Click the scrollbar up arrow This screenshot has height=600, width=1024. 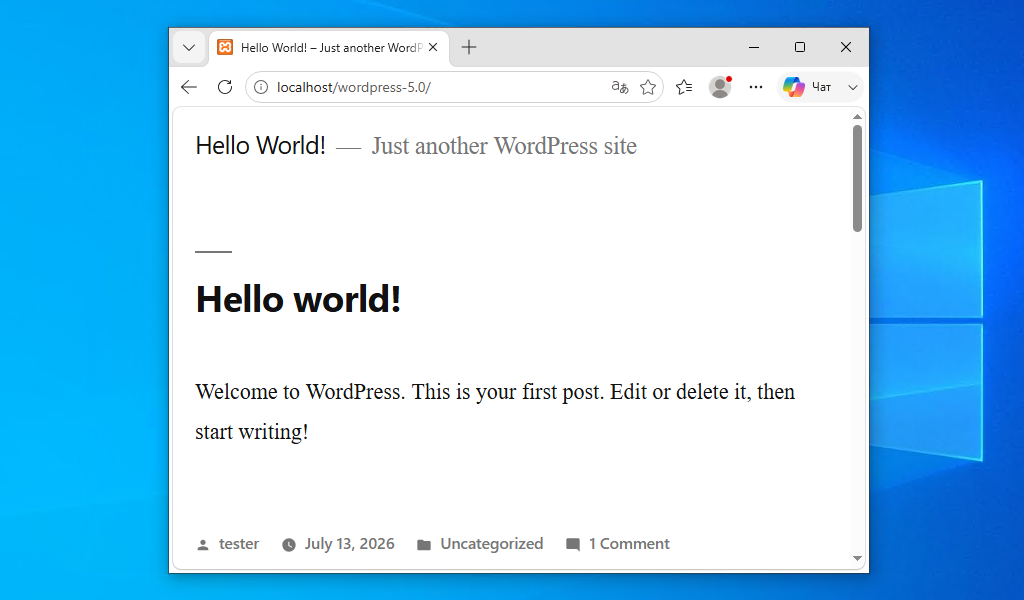point(857,117)
